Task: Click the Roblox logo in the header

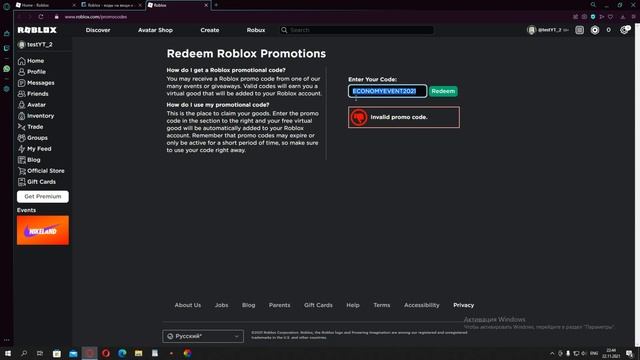Action: click(37, 30)
